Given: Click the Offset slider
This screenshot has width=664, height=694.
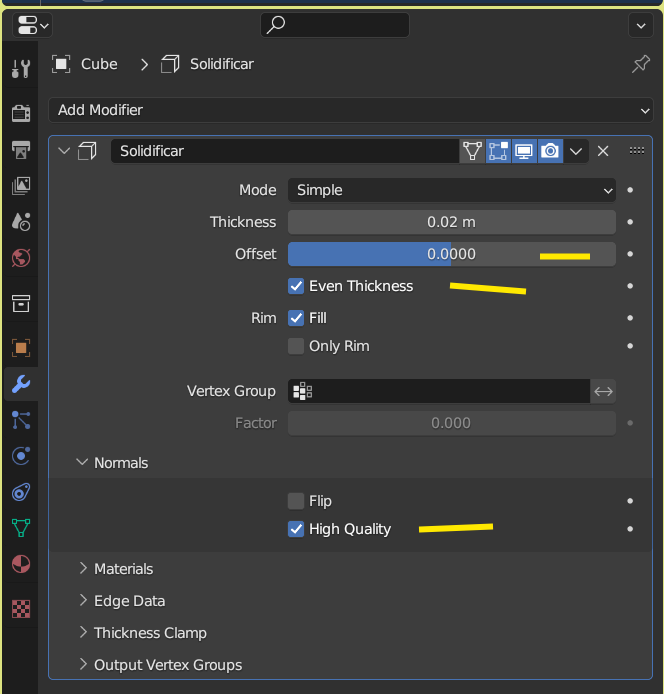Looking at the screenshot, I should click(x=452, y=254).
